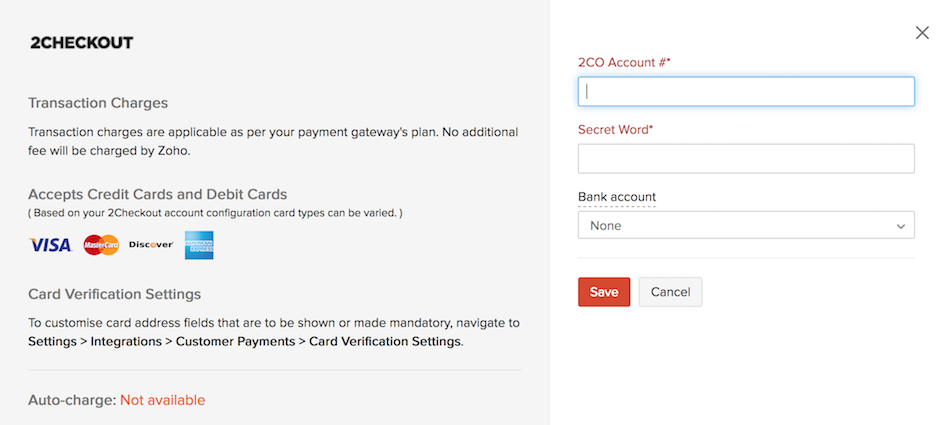Focus the Secret Word input field

pyautogui.click(x=746, y=158)
